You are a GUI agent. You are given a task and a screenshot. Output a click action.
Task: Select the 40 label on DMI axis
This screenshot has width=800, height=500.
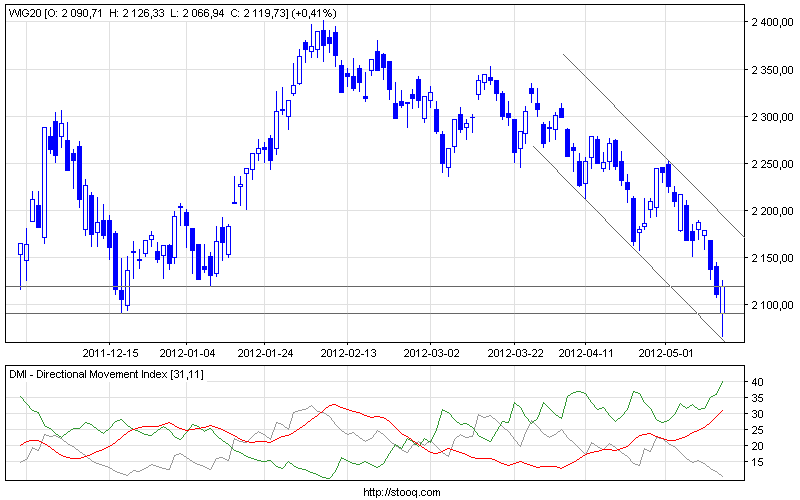(757, 382)
